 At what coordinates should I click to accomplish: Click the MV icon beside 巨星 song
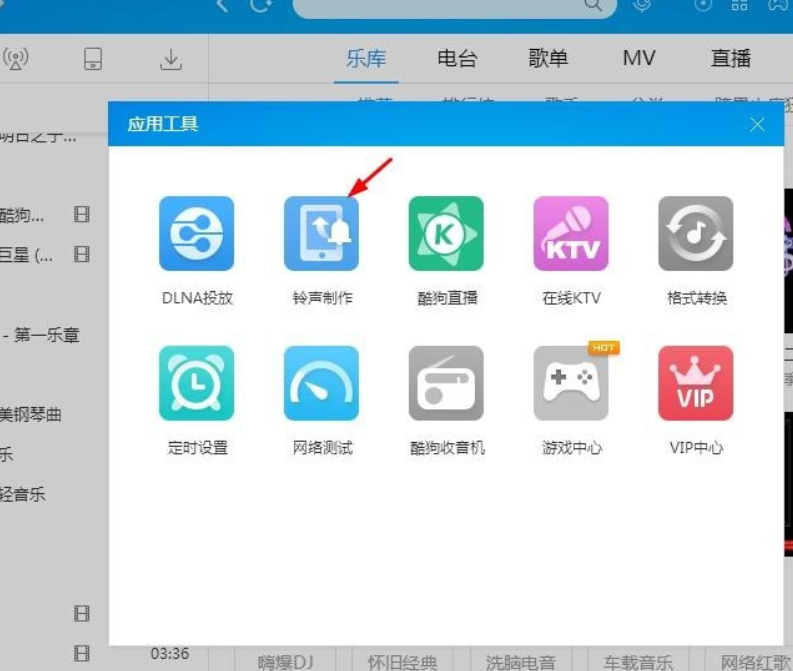(82, 254)
